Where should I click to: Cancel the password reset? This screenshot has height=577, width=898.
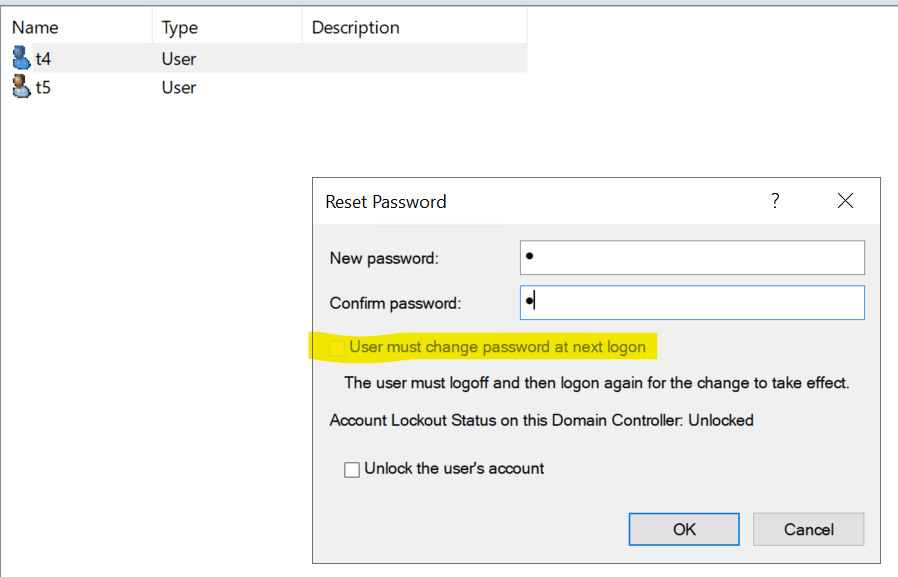coord(808,529)
